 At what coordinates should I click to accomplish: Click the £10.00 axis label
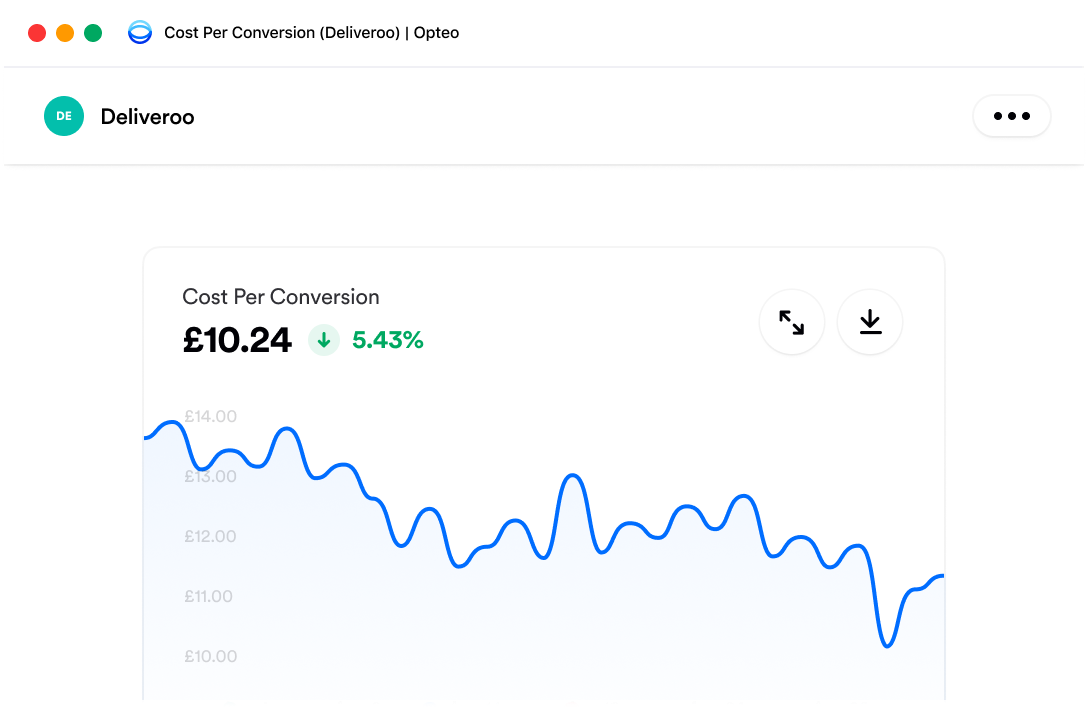pyautogui.click(x=210, y=656)
